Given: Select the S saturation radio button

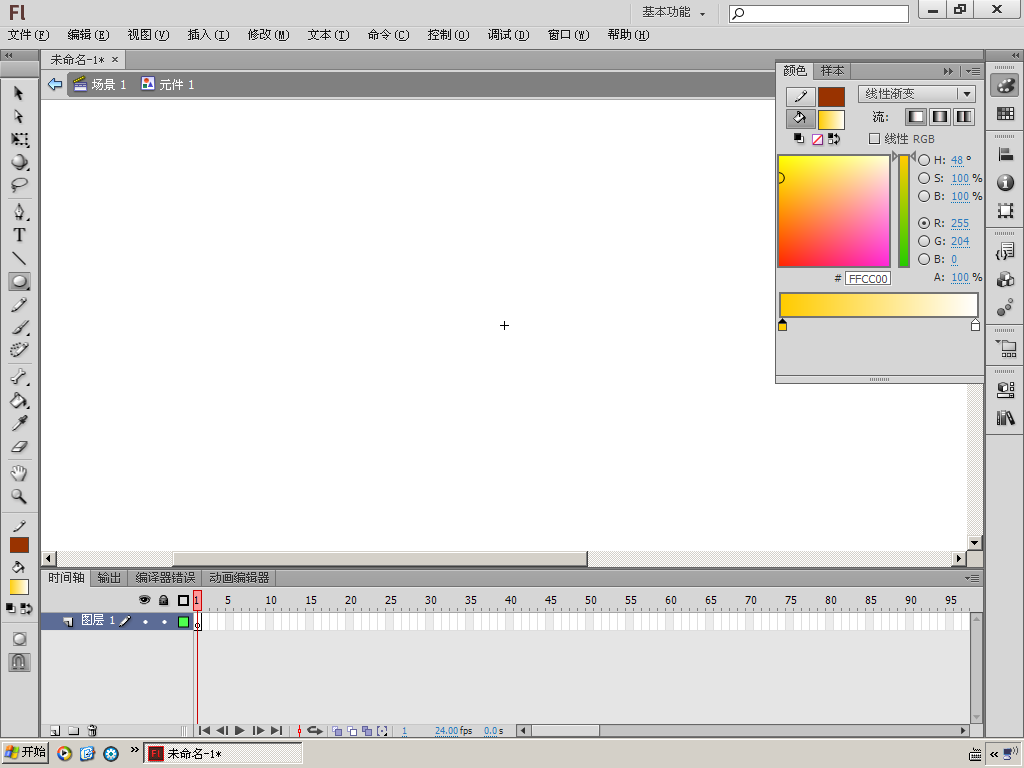Looking at the screenshot, I should pos(924,178).
